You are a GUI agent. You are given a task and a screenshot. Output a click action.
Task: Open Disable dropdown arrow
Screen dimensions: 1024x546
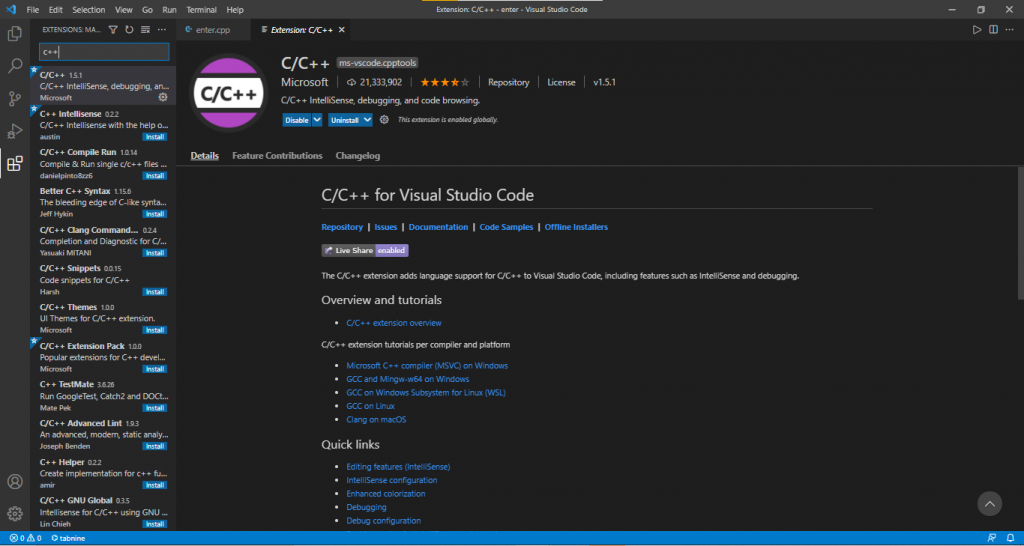pos(317,120)
